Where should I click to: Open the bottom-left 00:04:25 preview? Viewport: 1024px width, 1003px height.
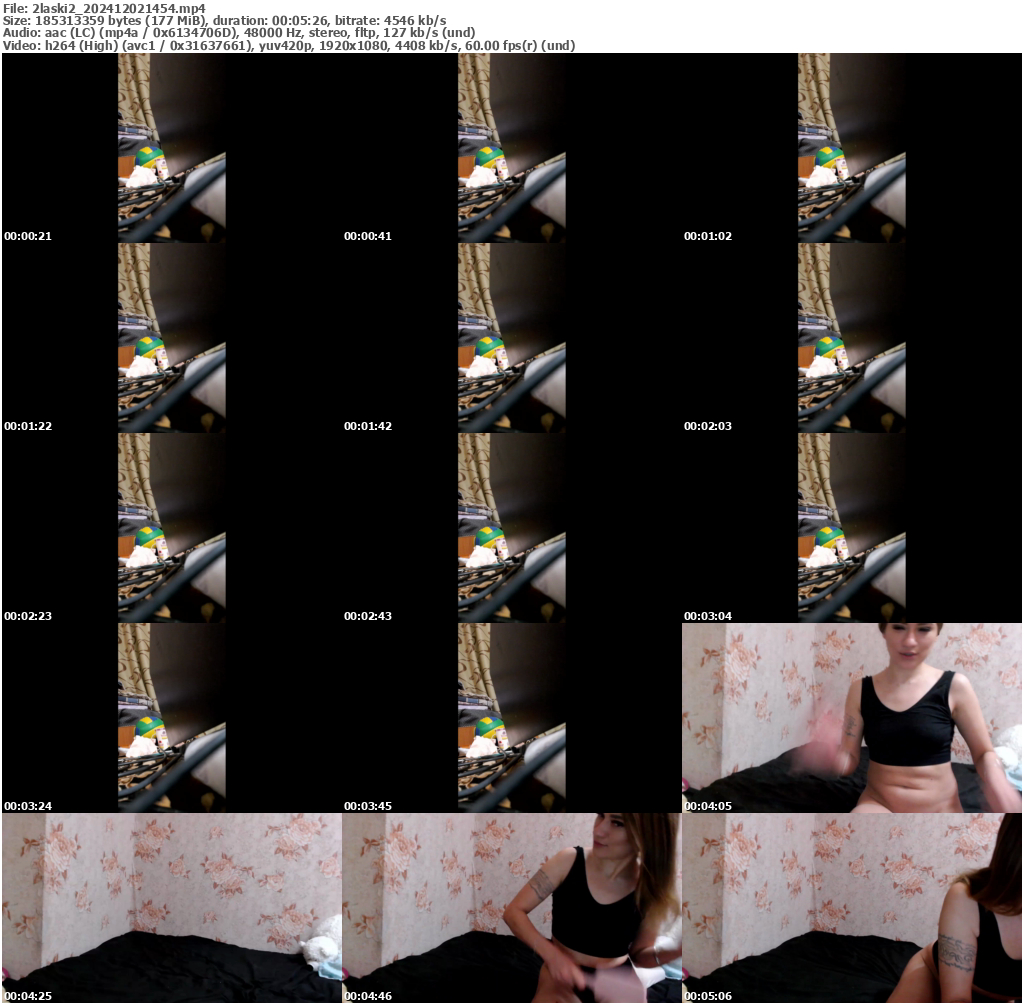coord(170,905)
